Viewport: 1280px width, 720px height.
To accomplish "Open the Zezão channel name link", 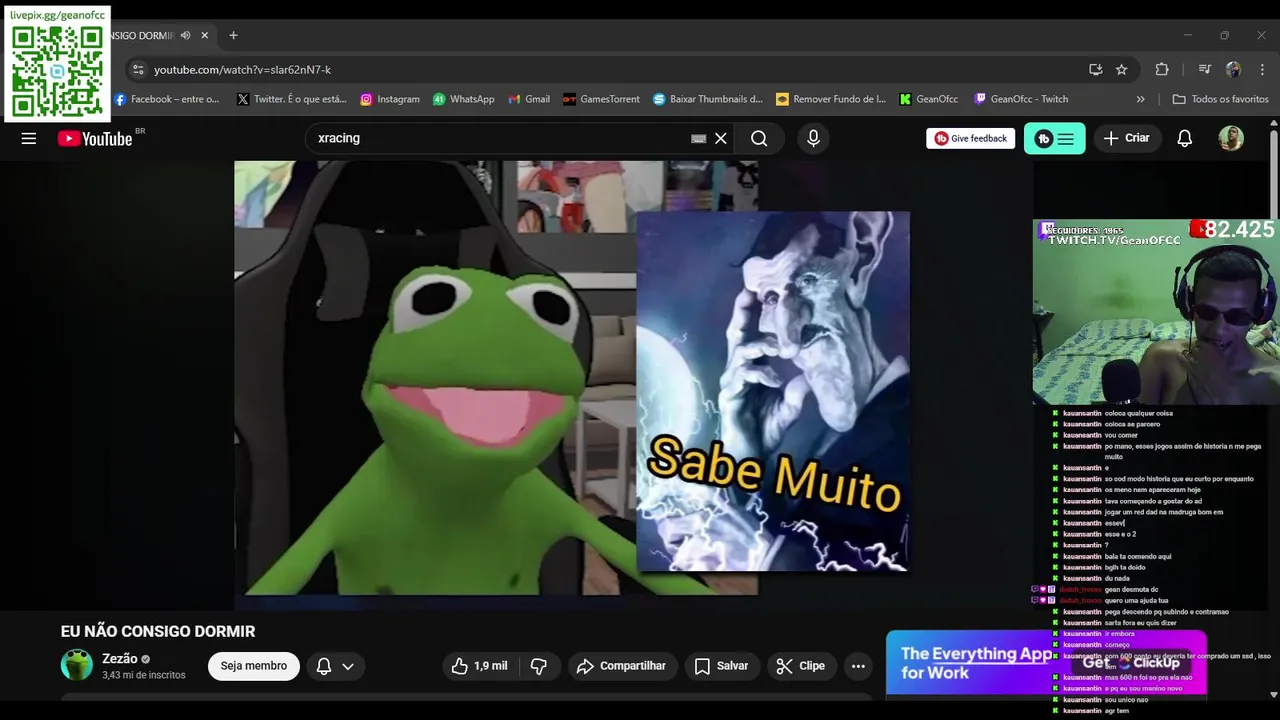I will pyautogui.click(x=120, y=659).
